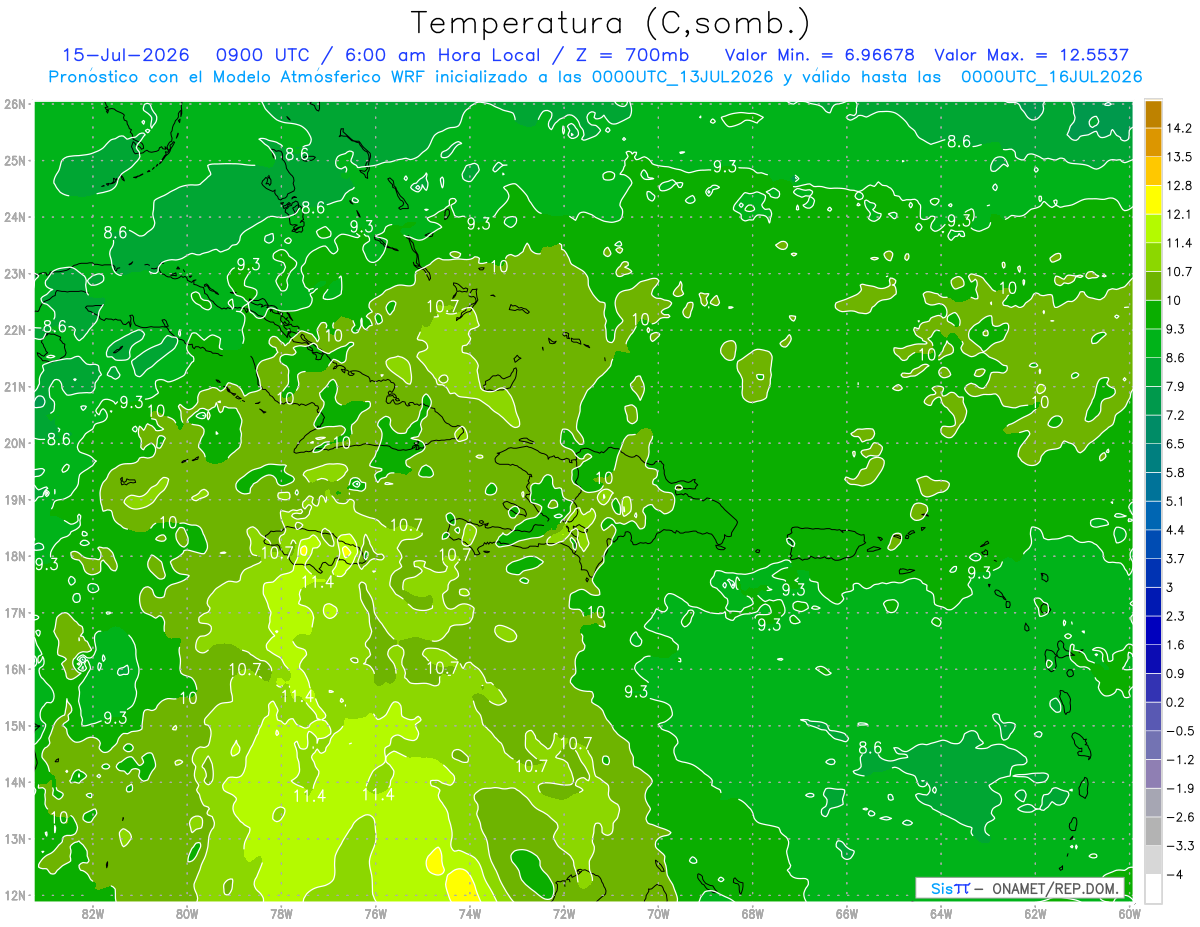Click the '70W' longitude axis label
1200x927 pixels.
click(x=658, y=913)
